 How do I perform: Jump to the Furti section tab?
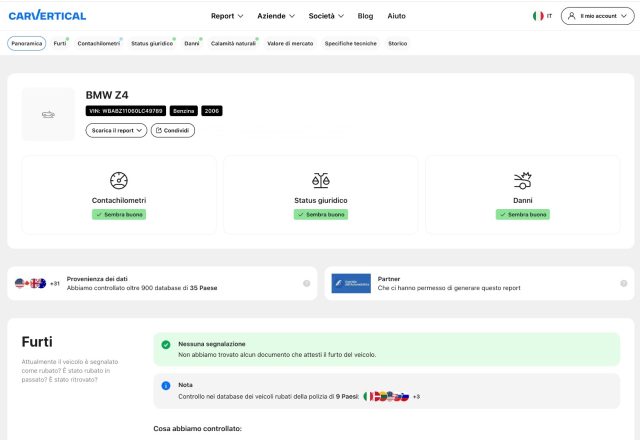click(60, 43)
